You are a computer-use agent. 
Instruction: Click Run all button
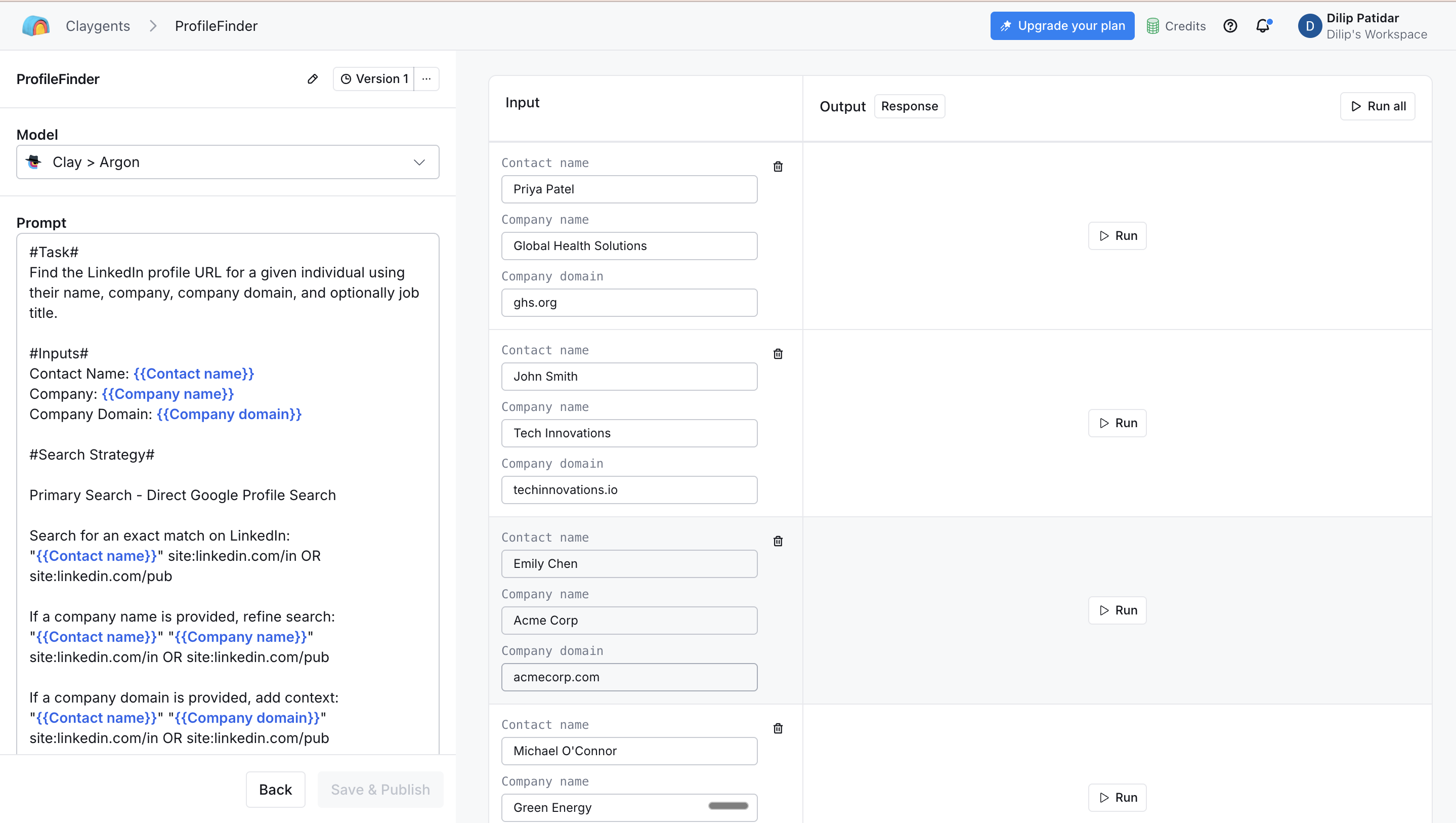1378,106
